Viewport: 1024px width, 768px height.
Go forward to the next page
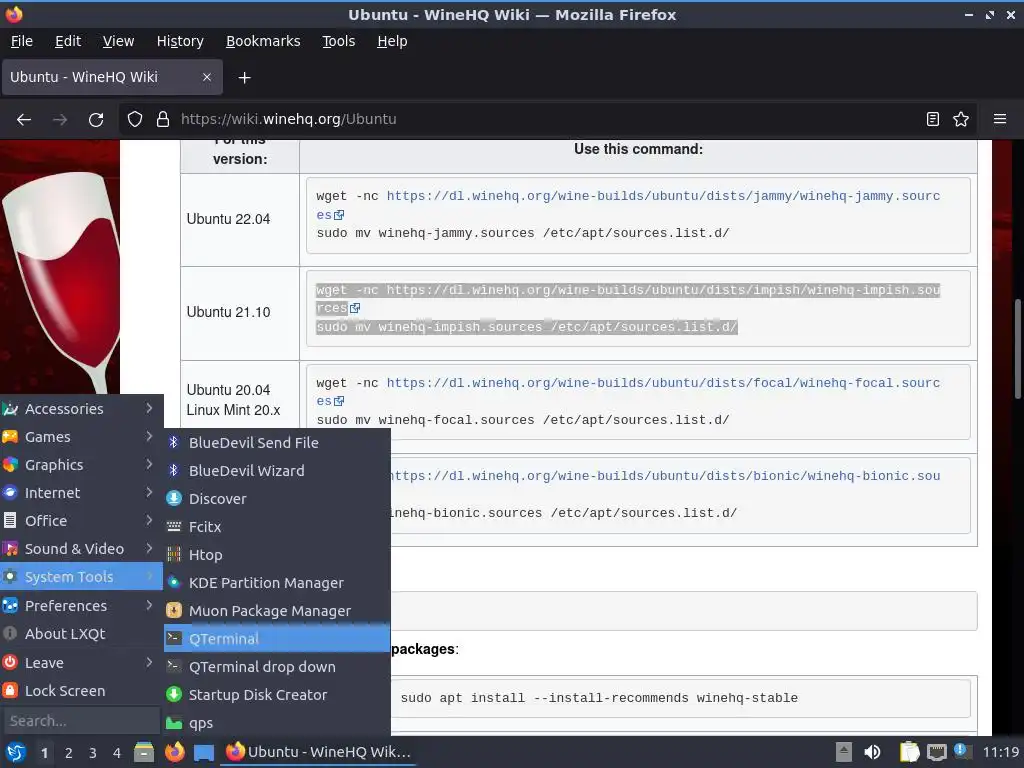[60, 120]
